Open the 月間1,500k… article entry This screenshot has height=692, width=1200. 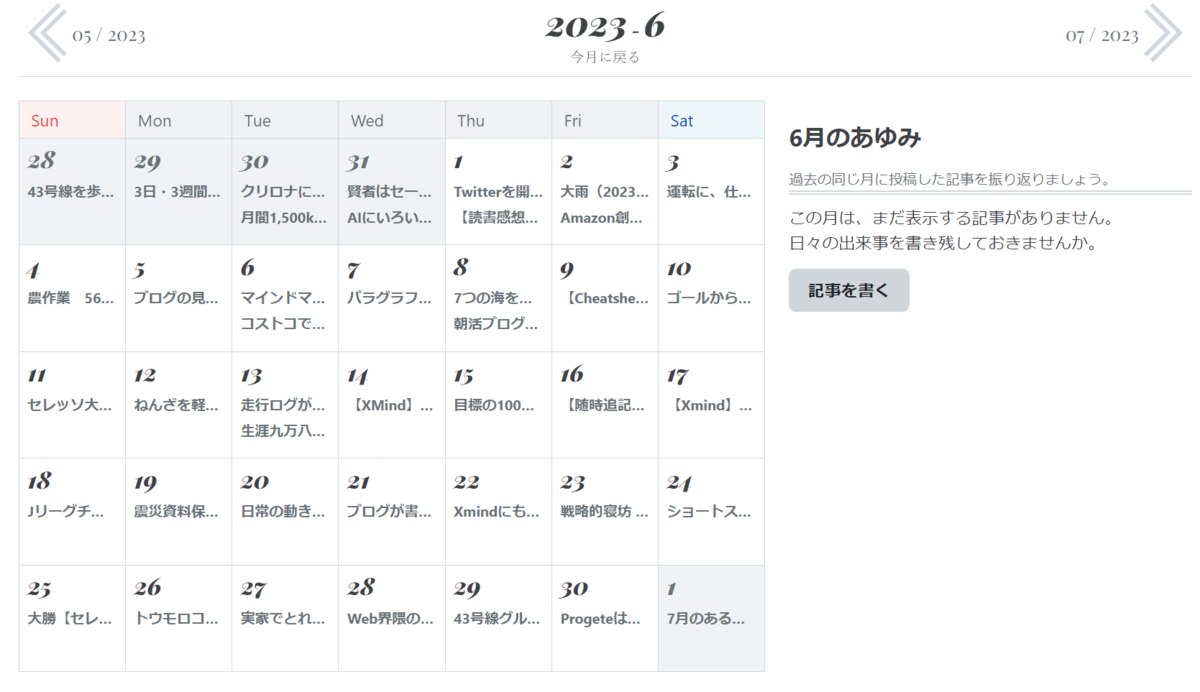point(284,217)
